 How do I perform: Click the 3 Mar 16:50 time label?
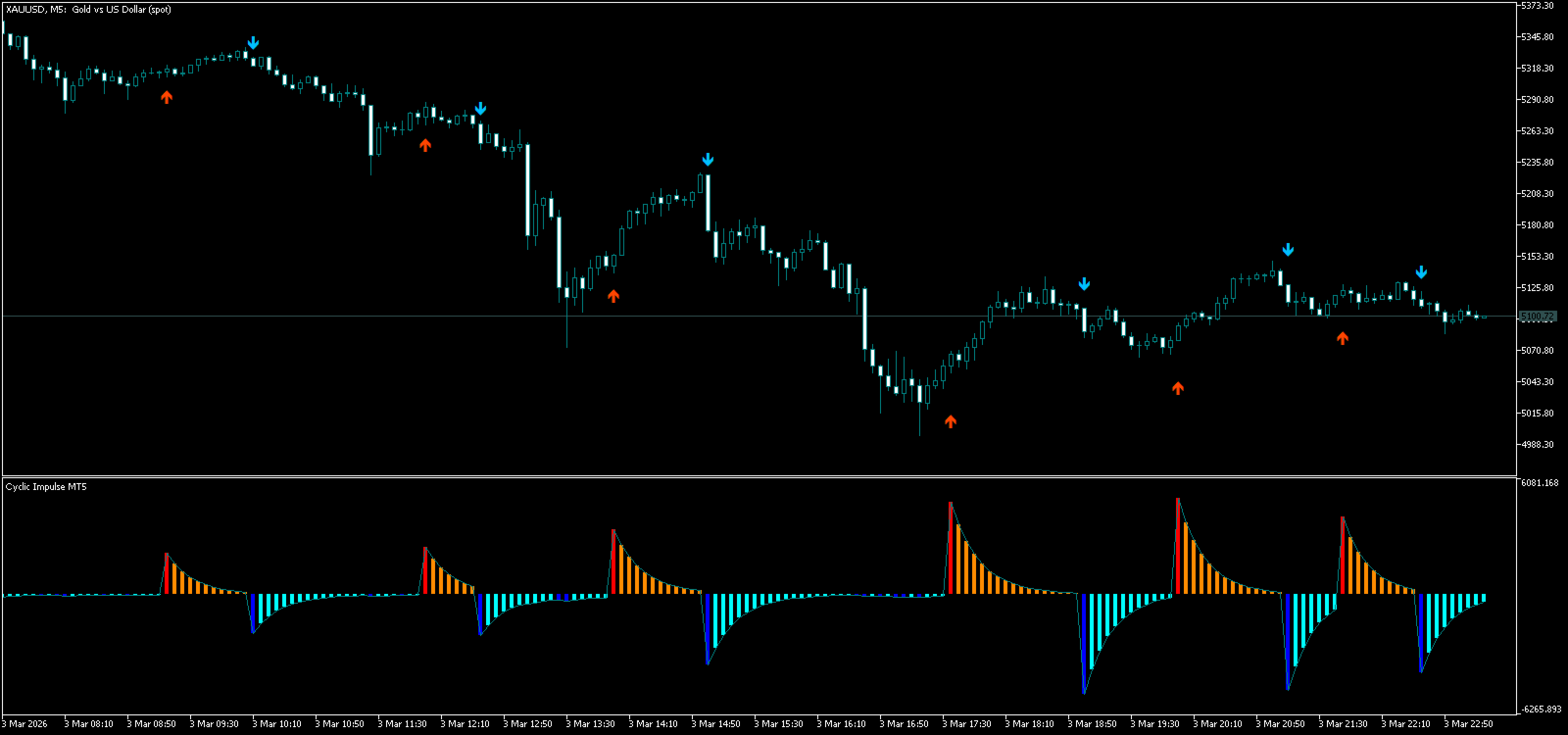(905, 724)
